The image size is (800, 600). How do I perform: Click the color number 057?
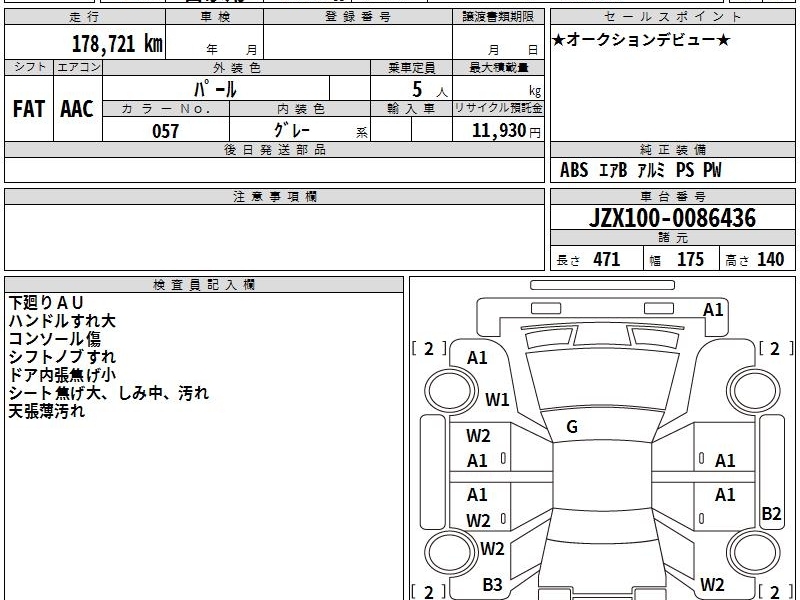click(x=165, y=131)
